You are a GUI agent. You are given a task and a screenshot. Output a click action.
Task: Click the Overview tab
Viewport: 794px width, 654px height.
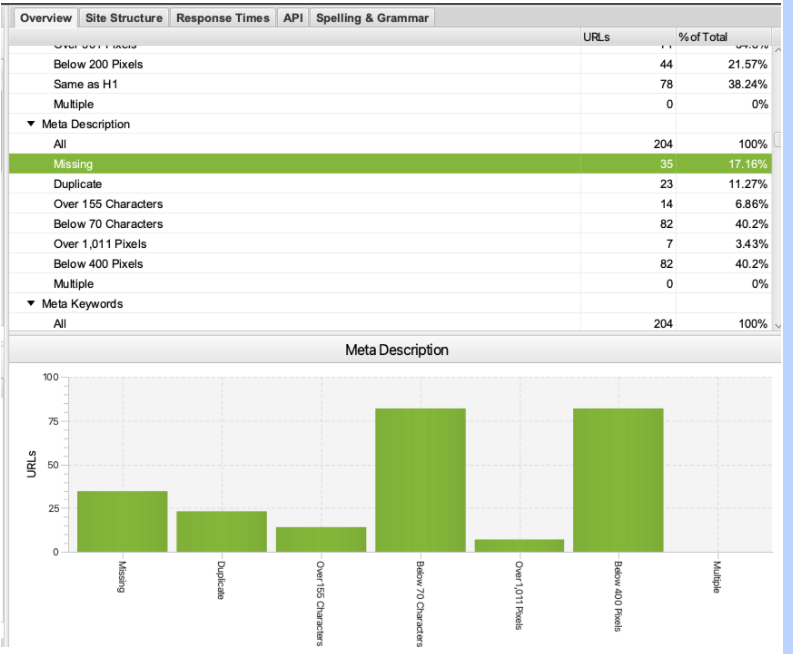pos(46,18)
